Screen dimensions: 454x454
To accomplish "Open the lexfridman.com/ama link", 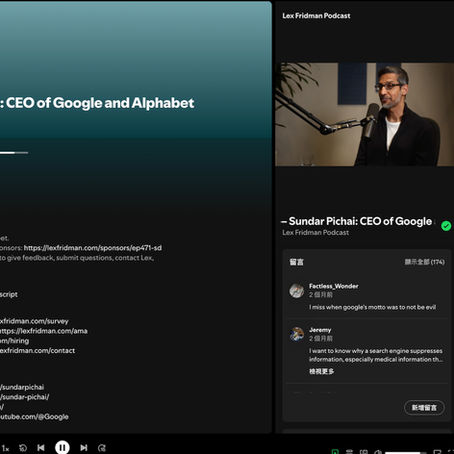I will pos(43,331).
